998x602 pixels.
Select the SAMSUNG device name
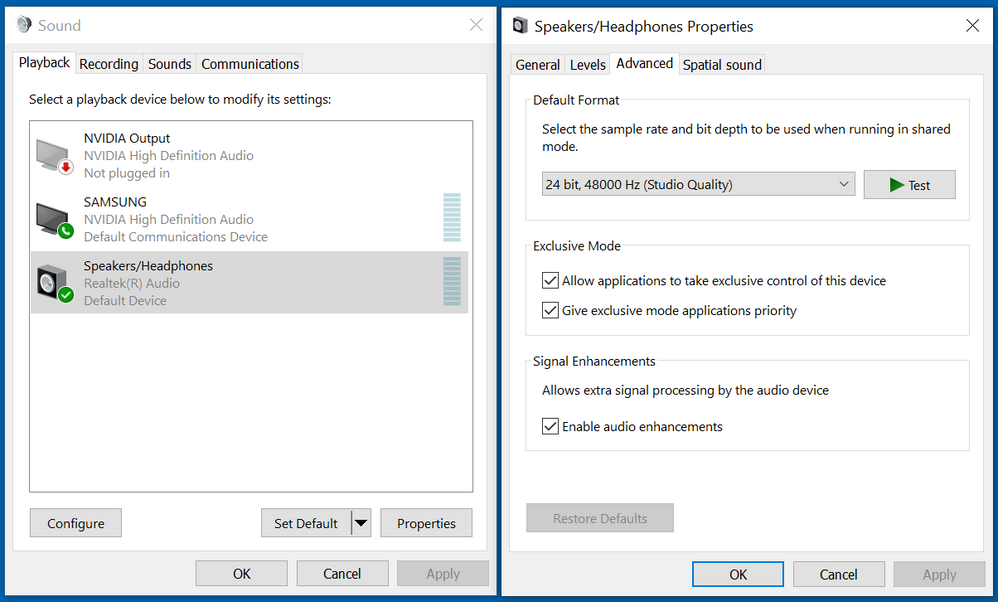pos(115,202)
